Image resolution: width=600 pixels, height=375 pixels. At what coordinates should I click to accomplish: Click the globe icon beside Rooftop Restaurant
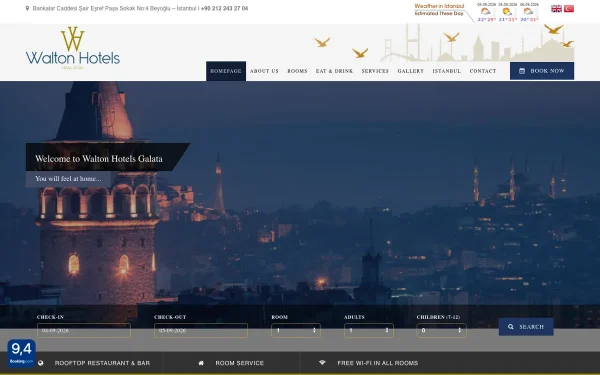coord(41,363)
